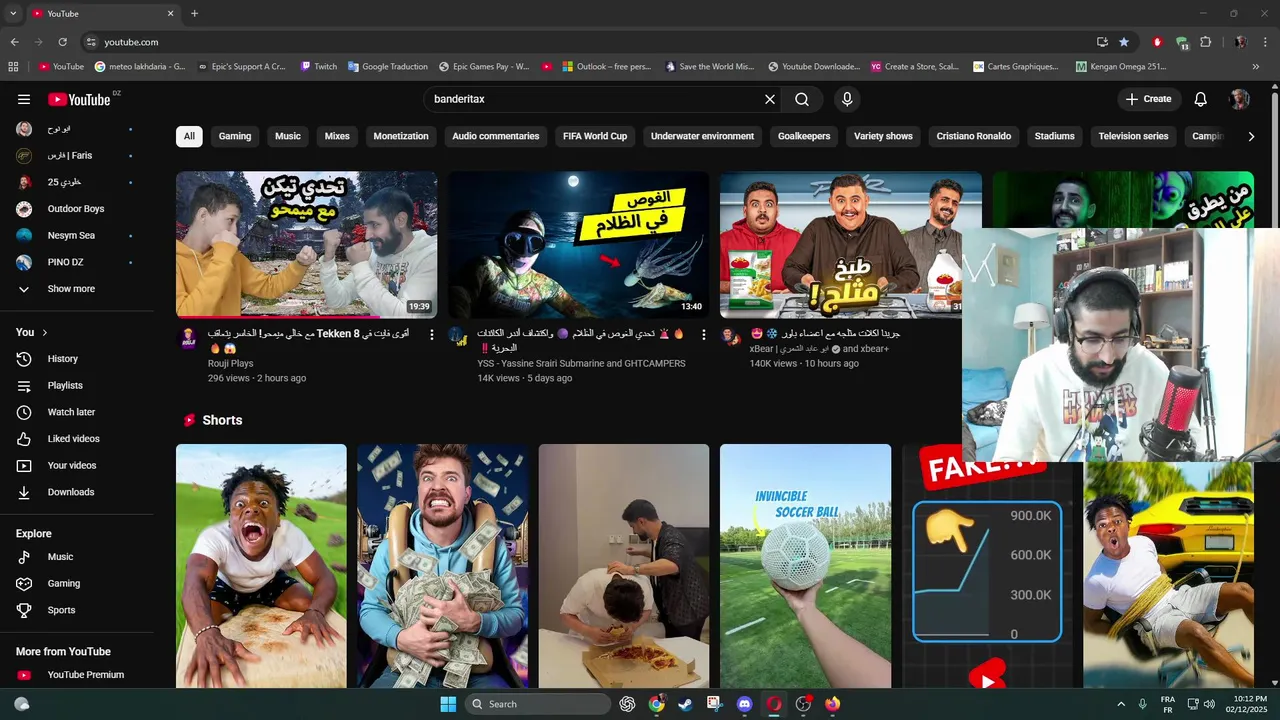The image size is (1280, 720).
Task: Open the YouTube hamburger guide menu
Action: point(24,99)
